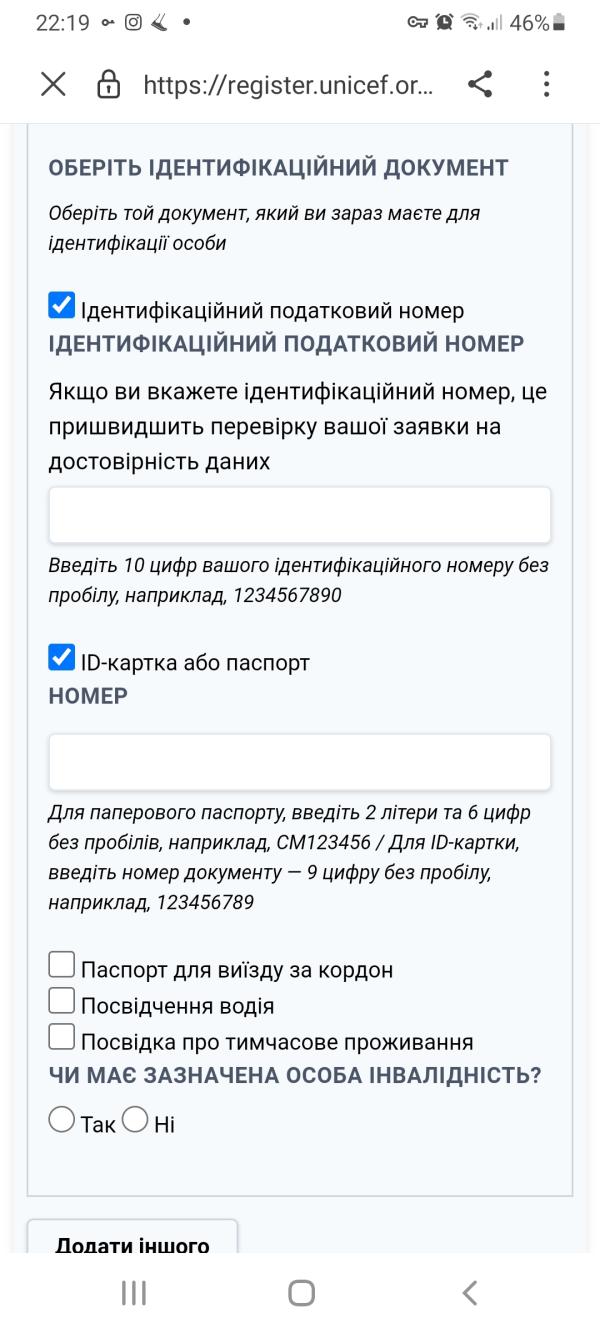Choose the Ні radio option

[x=135, y=1120]
